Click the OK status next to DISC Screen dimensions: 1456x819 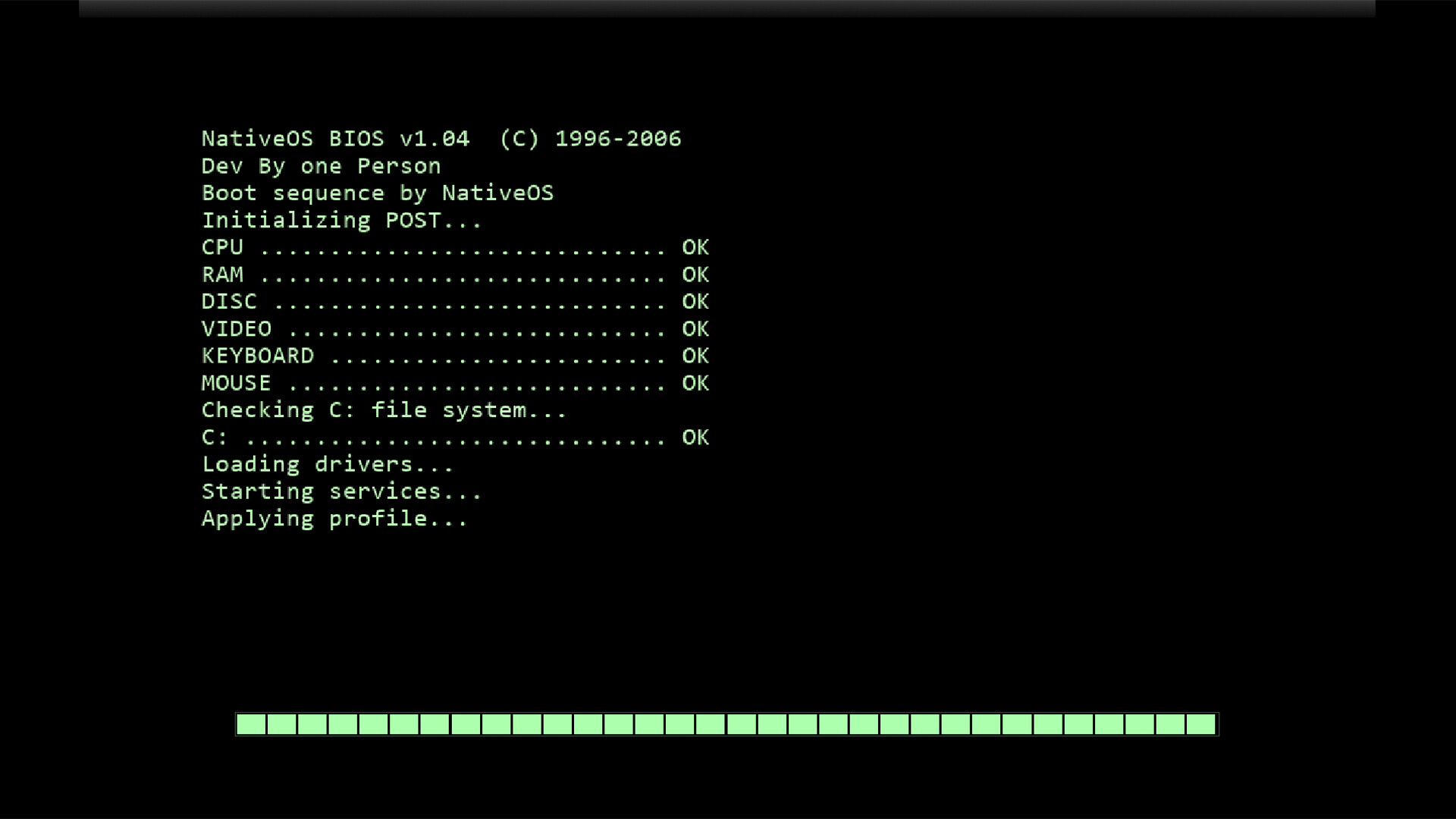694,301
